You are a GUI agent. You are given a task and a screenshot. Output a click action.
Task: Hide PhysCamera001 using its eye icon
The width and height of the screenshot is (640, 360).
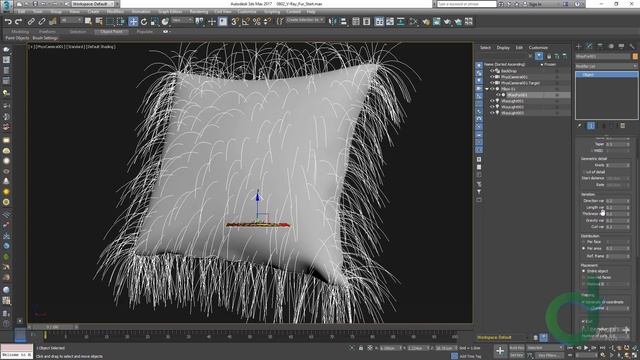tap(492, 77)
